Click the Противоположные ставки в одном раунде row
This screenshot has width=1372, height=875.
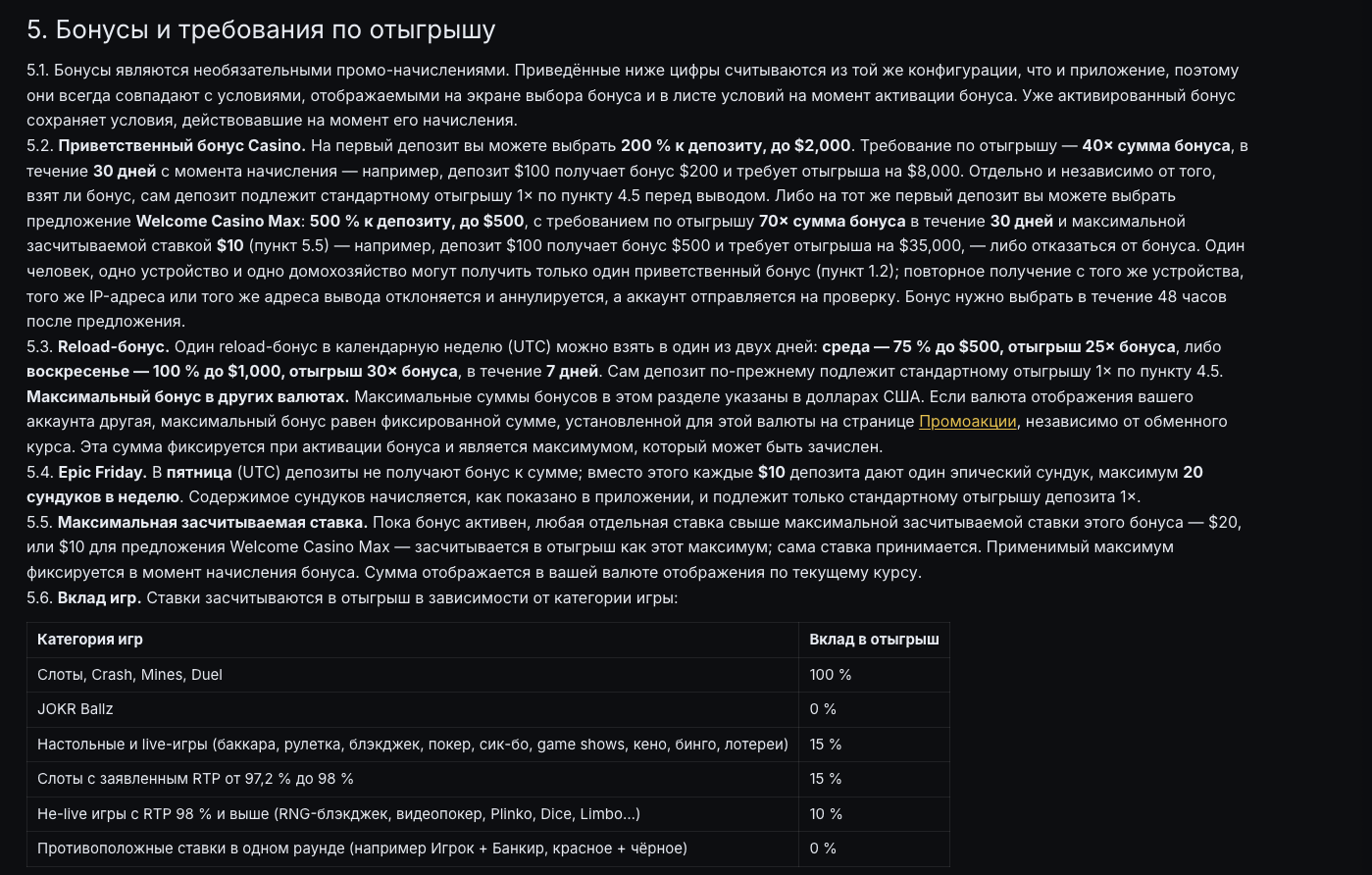[x=488, y=849]
